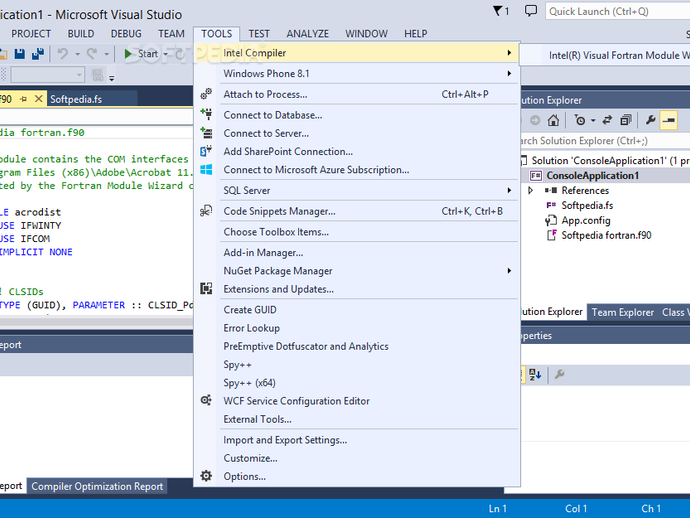Click Create GUID
The image size is (690, 518).
pyautogui.click(x=356, y=310)
